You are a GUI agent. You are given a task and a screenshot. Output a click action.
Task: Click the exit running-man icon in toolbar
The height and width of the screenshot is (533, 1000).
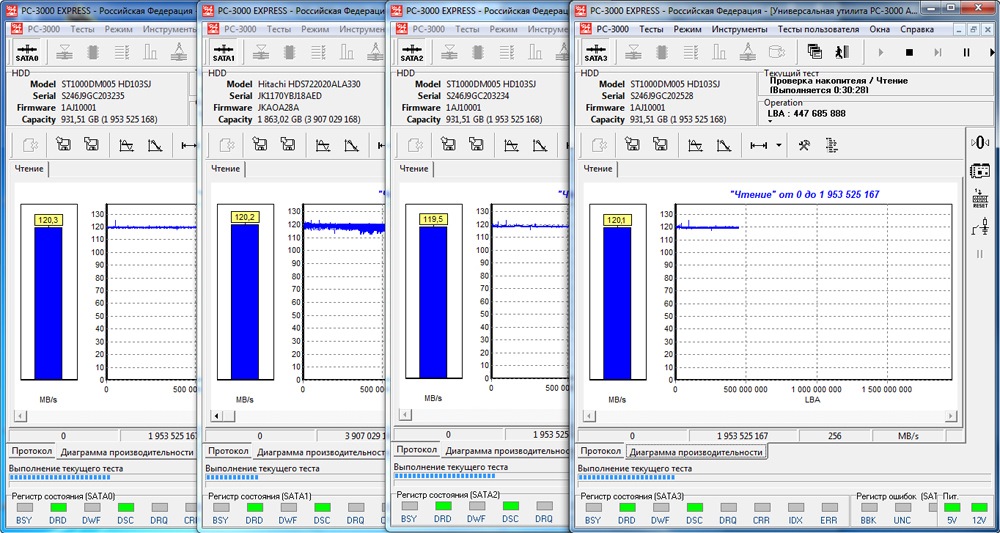pos(843,52)
